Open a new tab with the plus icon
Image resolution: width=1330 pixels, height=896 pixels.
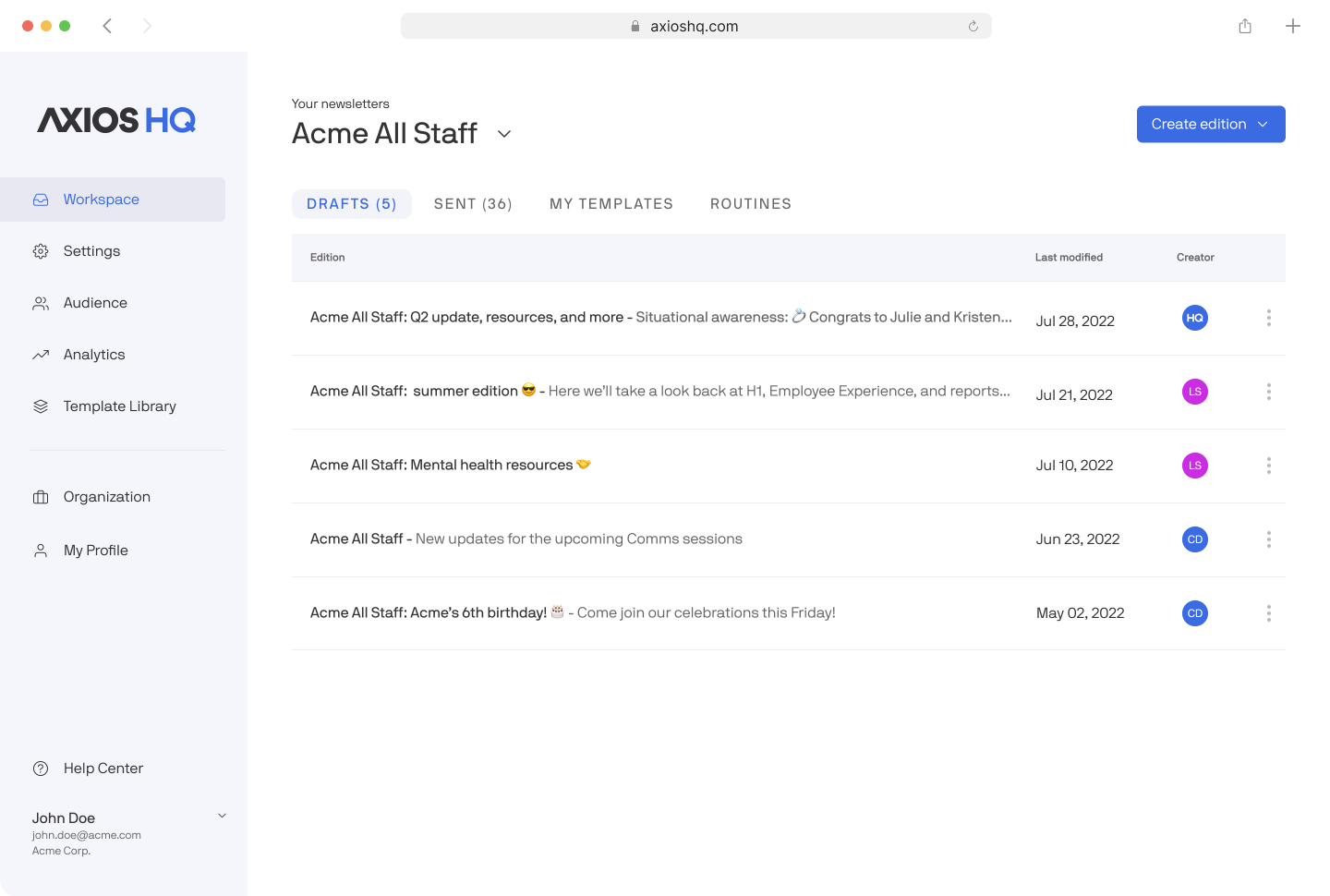tap(1293, 26)
